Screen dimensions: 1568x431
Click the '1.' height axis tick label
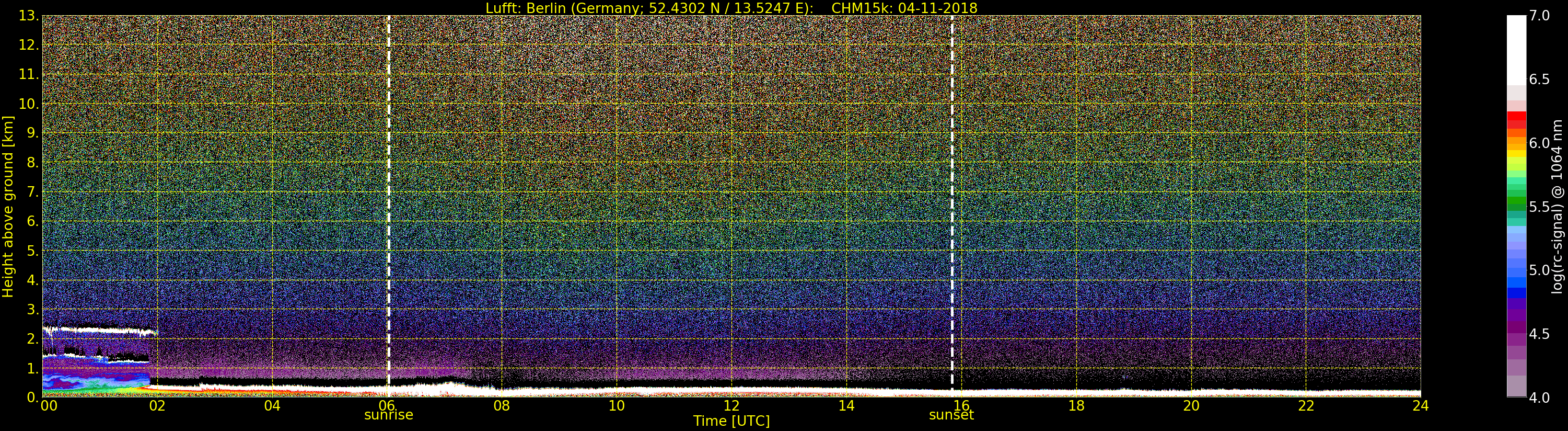tap(33, 368)
